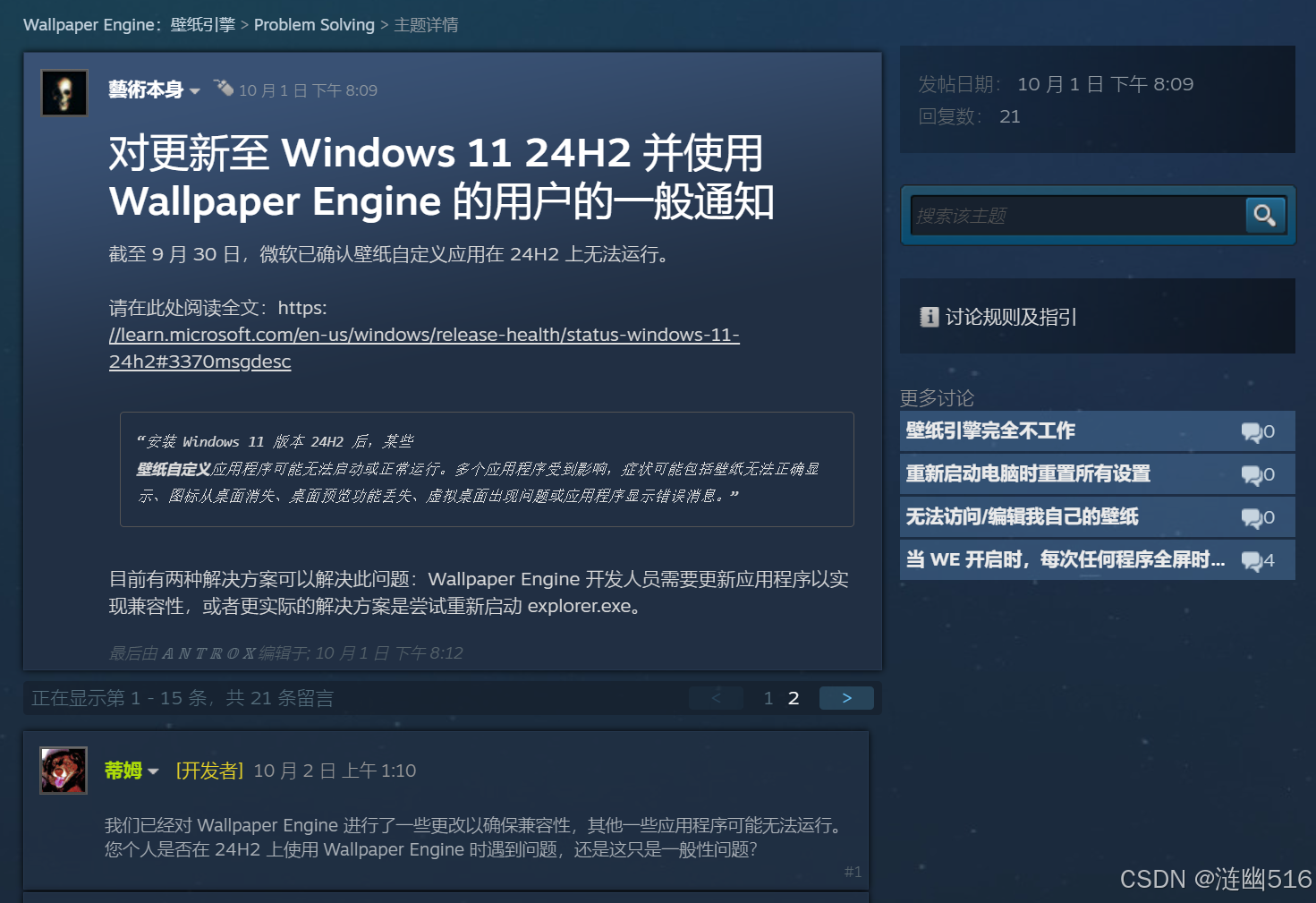The width and height of the screenshot is (1316, 903).
Task: Click 正在显示第 1 - 15 条 status text
Action: coord(183,698)
